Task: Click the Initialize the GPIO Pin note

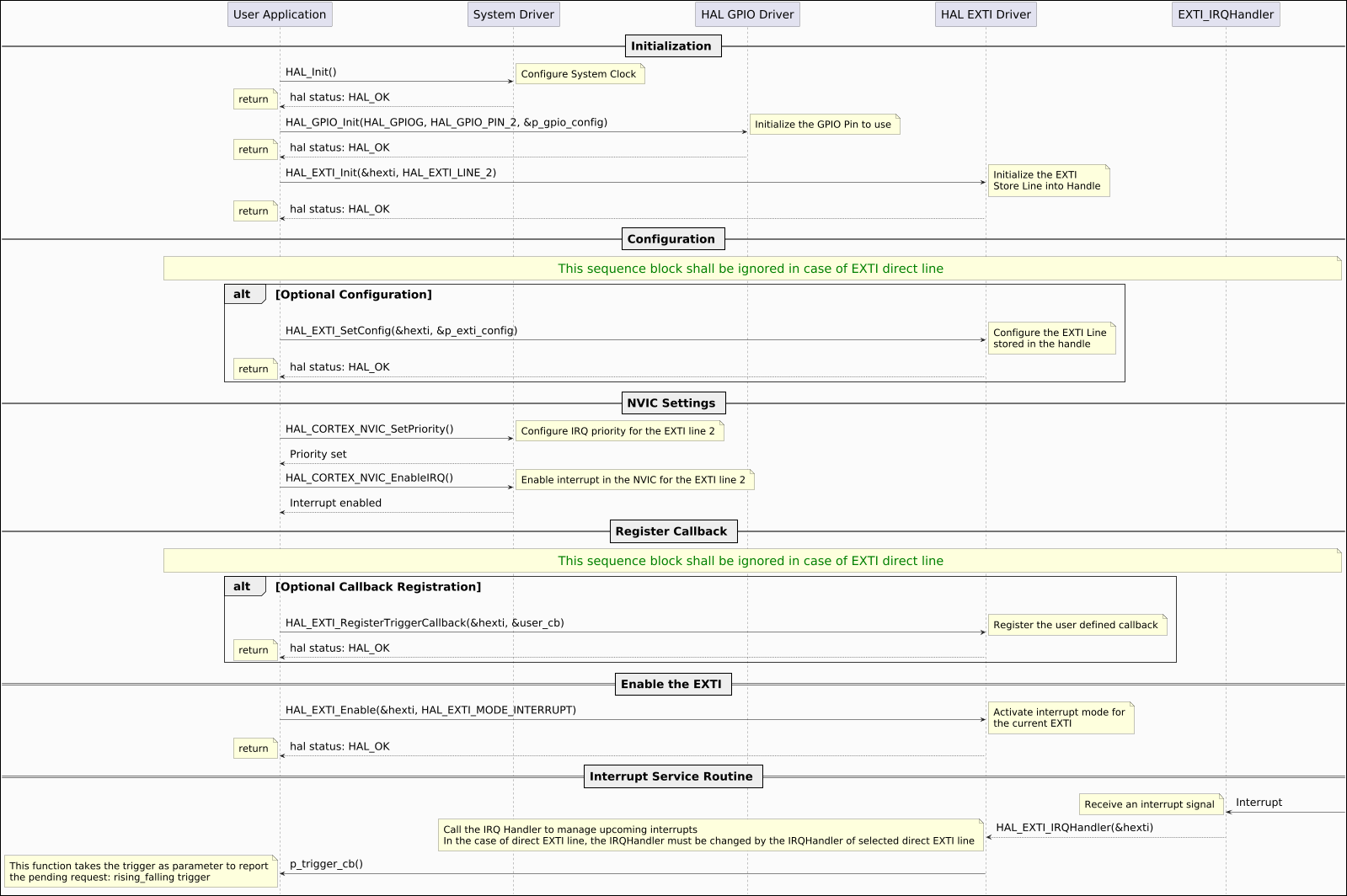Action: point(824,125)
